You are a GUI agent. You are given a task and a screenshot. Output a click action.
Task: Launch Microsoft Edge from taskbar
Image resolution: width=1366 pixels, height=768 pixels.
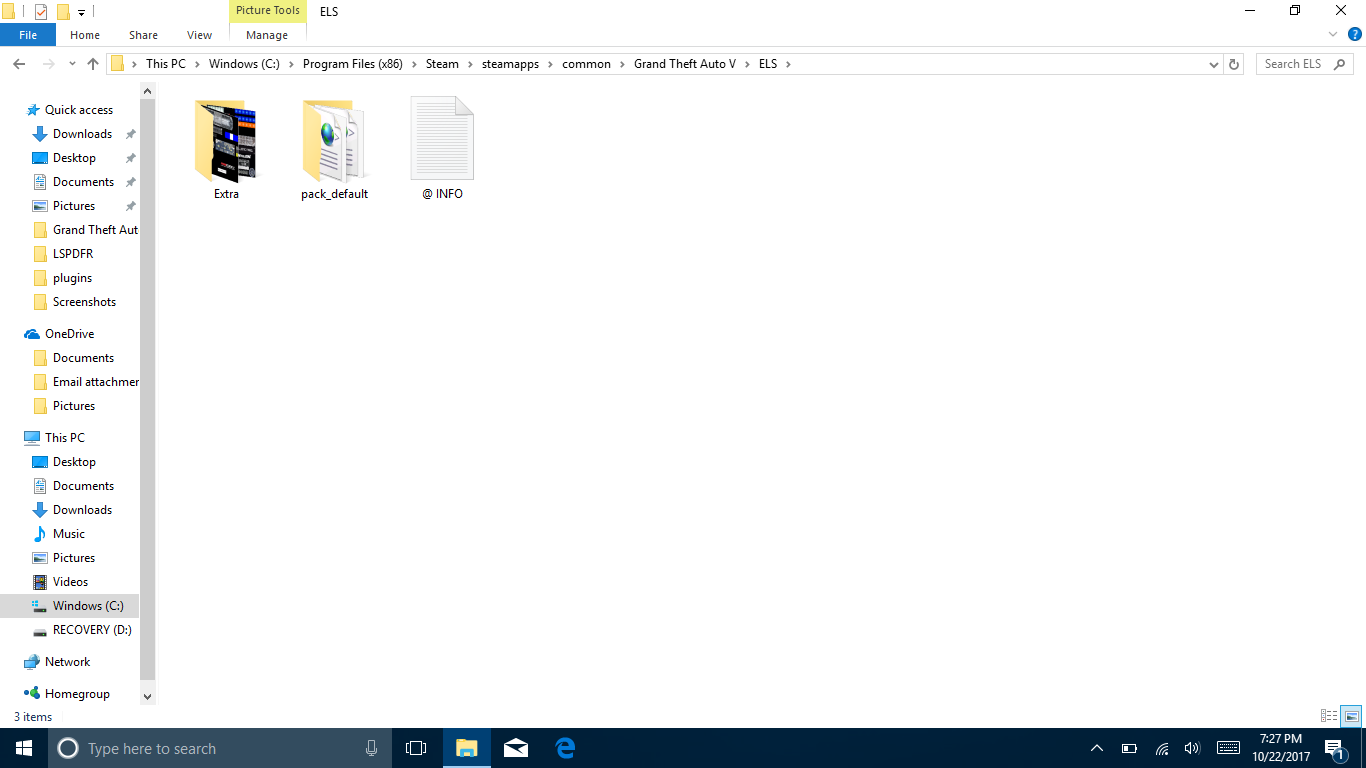click(565, 748)
